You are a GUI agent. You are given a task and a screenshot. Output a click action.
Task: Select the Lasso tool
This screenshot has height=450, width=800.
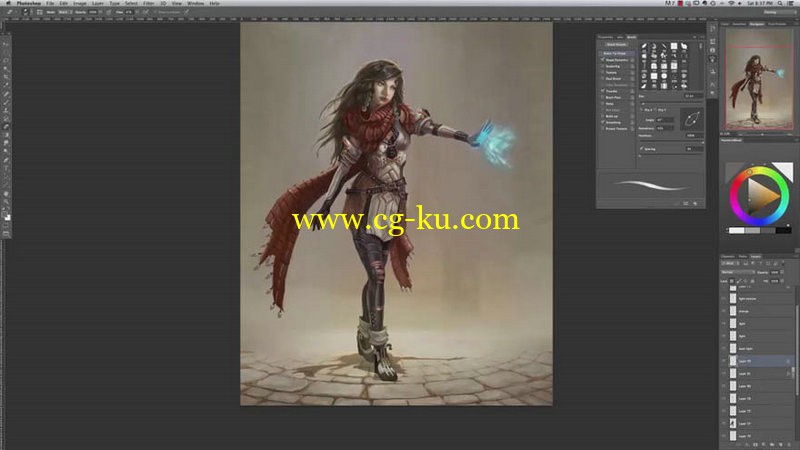tap(6, 60)
